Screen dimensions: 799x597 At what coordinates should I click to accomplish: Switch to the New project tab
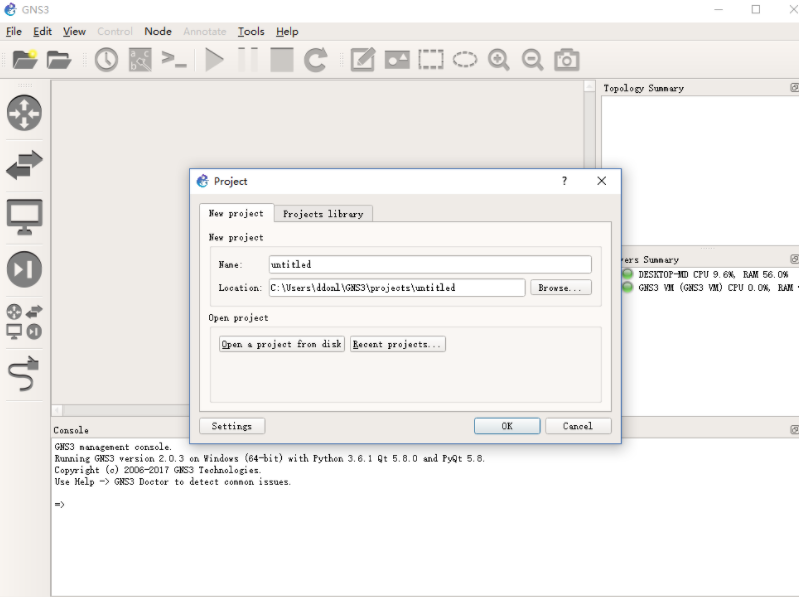click(236, 213)
